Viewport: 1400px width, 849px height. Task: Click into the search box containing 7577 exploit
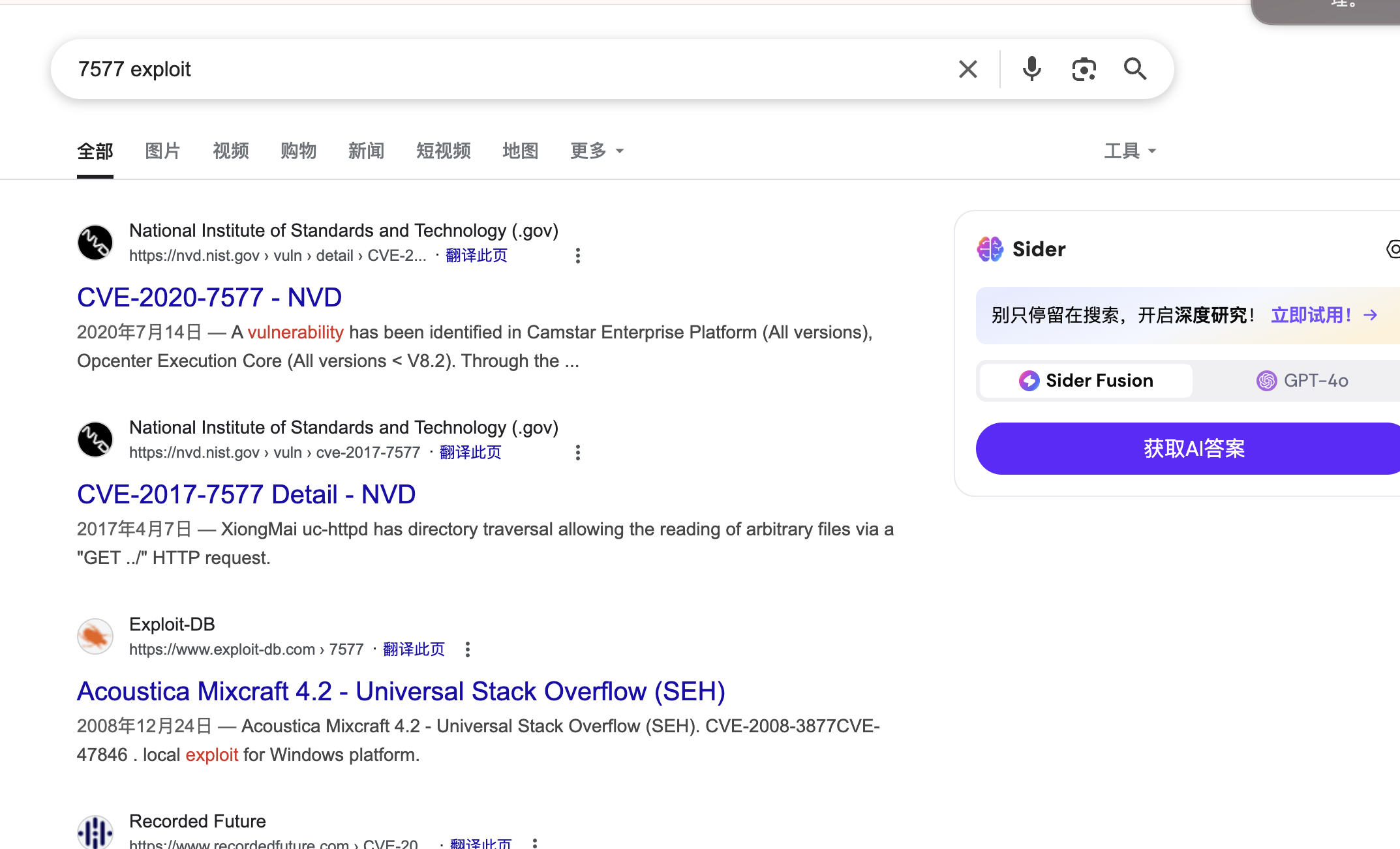[x=509, y=69]
